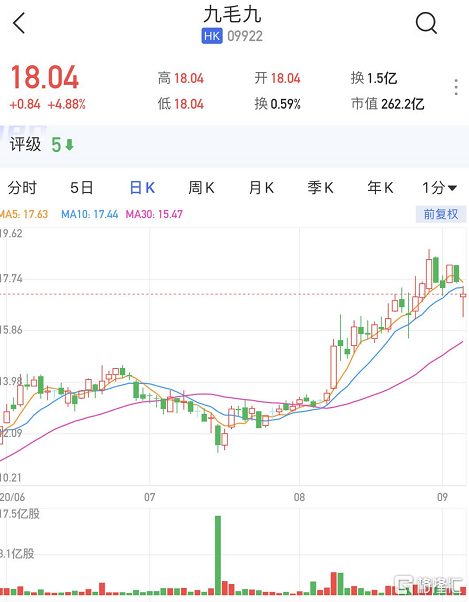
Task: Tap the +0.84 price change value
Action: pos(25,104)
